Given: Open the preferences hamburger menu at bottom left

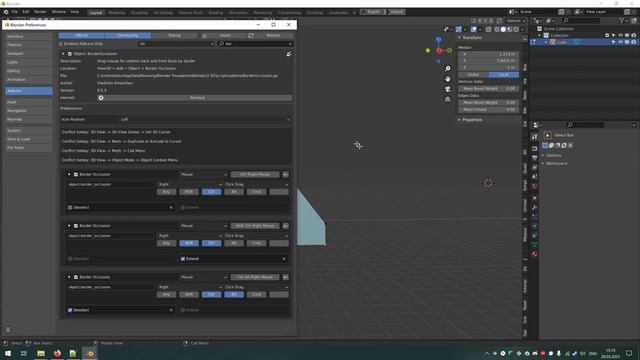Looking at the screenshot, I should point(8,330).
